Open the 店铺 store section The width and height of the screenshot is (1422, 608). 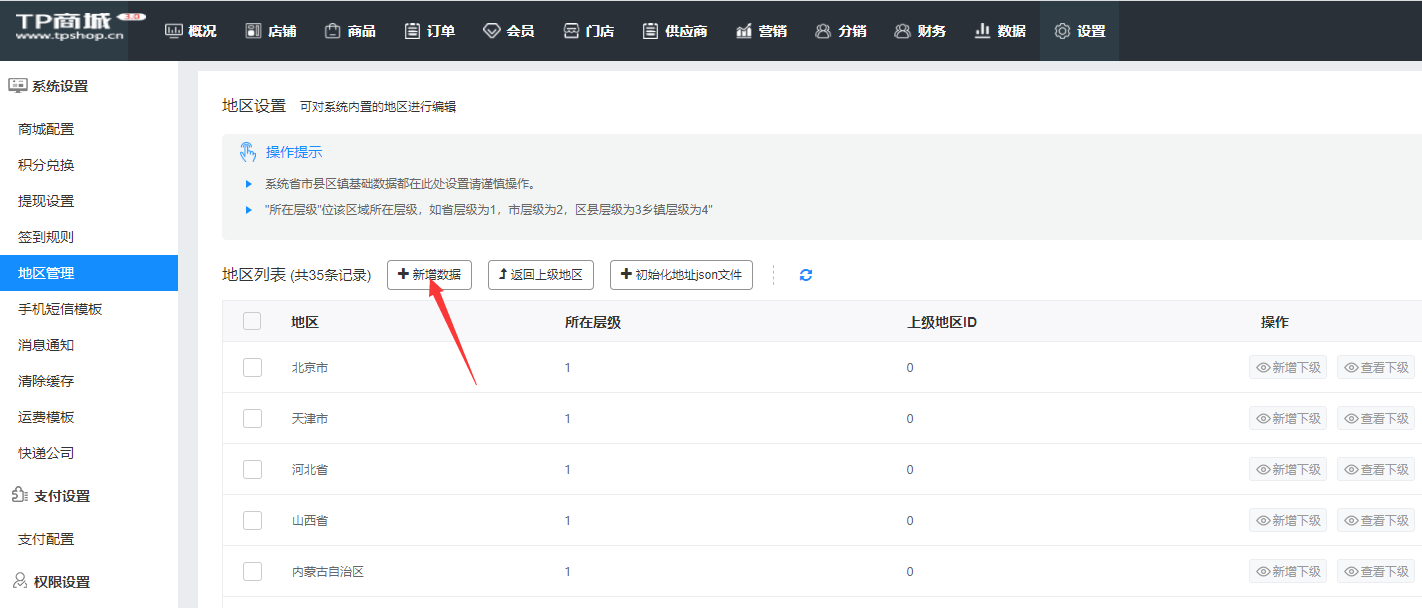[x=270, y=31]
